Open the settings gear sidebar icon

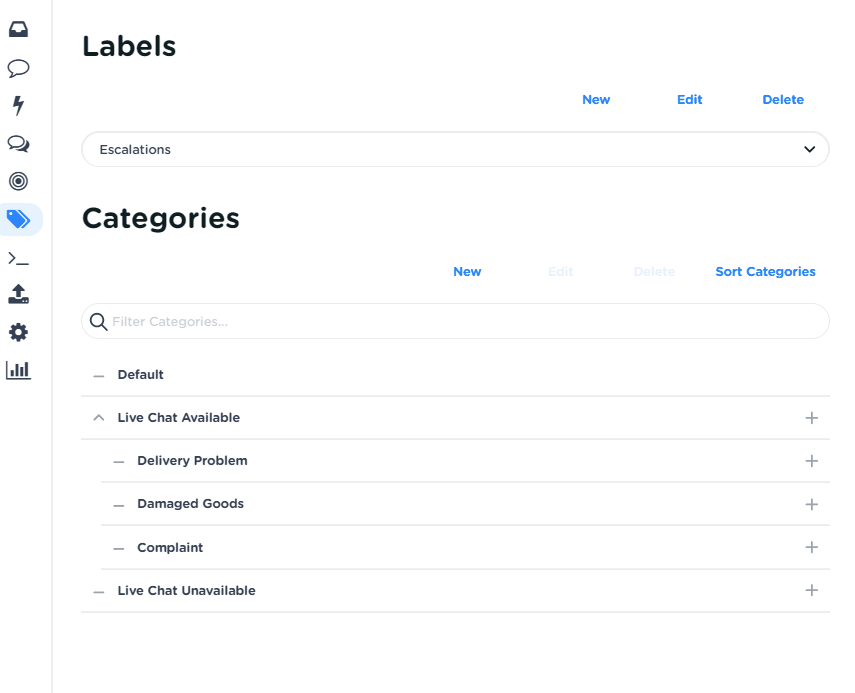tap(18, 332)
